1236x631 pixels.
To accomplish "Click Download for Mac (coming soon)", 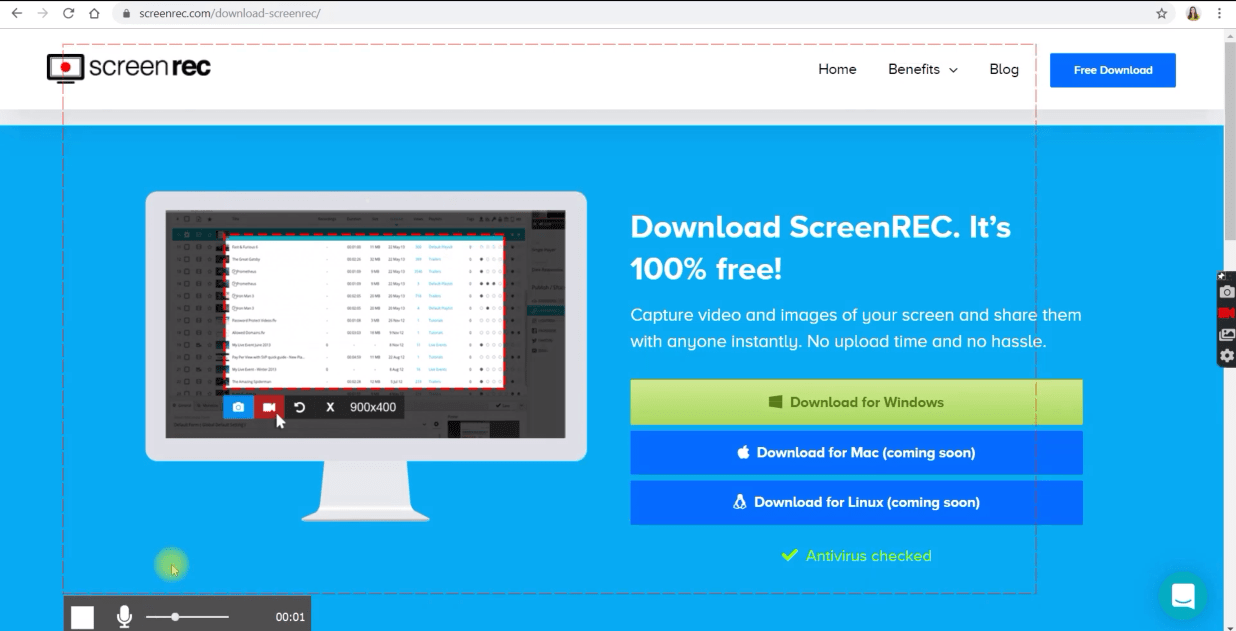I will point(856,452).
